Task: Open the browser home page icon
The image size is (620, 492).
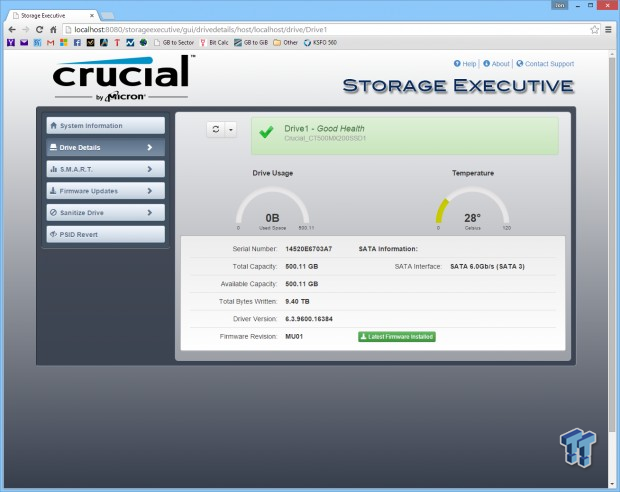Action: [x=53, y=30]
